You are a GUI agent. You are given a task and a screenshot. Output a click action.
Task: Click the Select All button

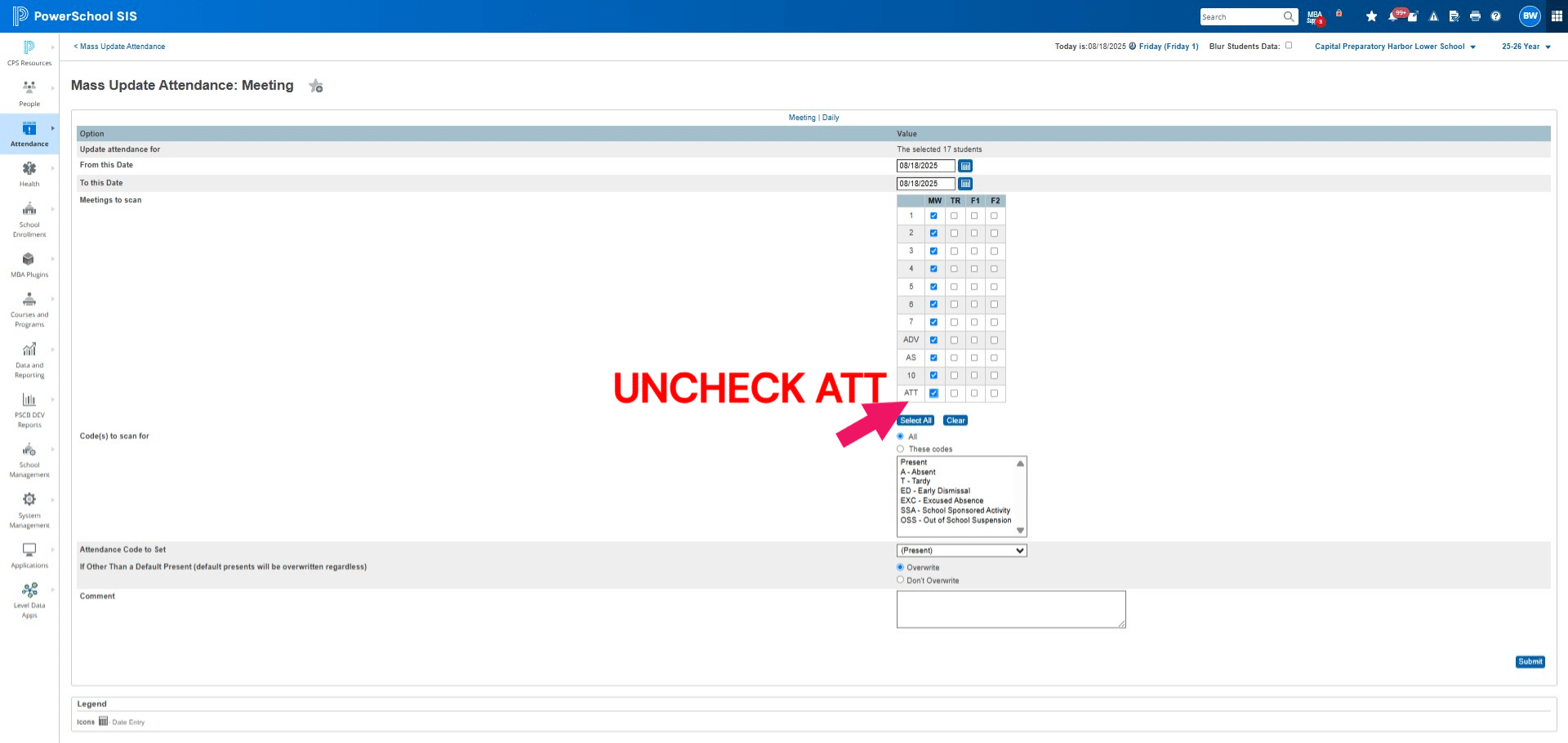pos(915,420)
